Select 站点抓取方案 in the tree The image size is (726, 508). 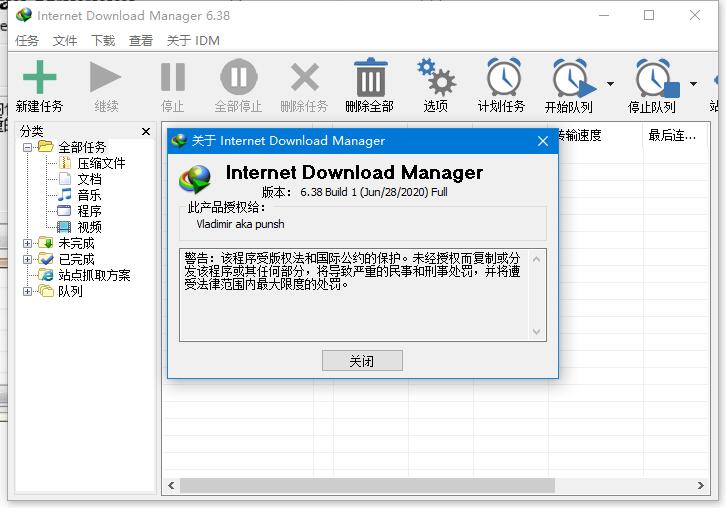coord(94,275)
